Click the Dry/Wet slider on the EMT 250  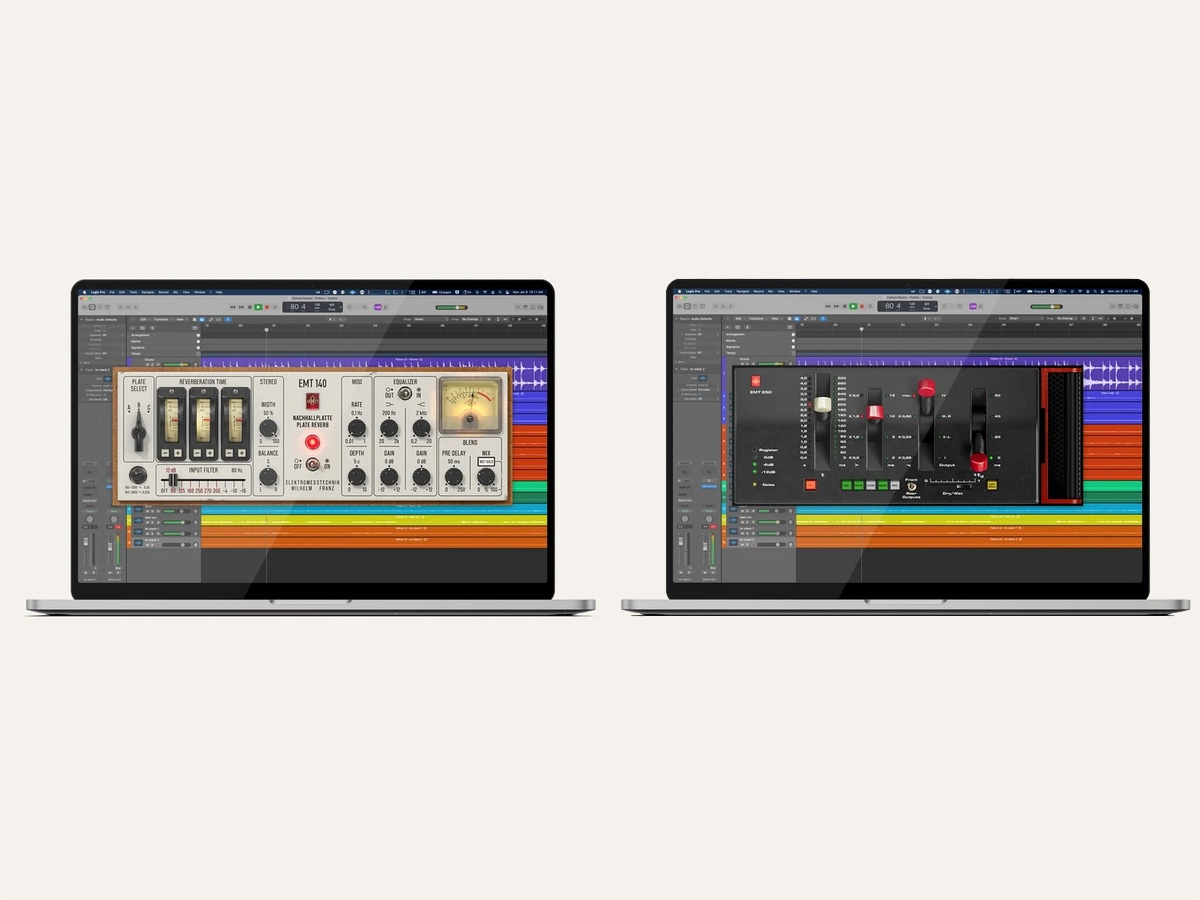(962, 486)
